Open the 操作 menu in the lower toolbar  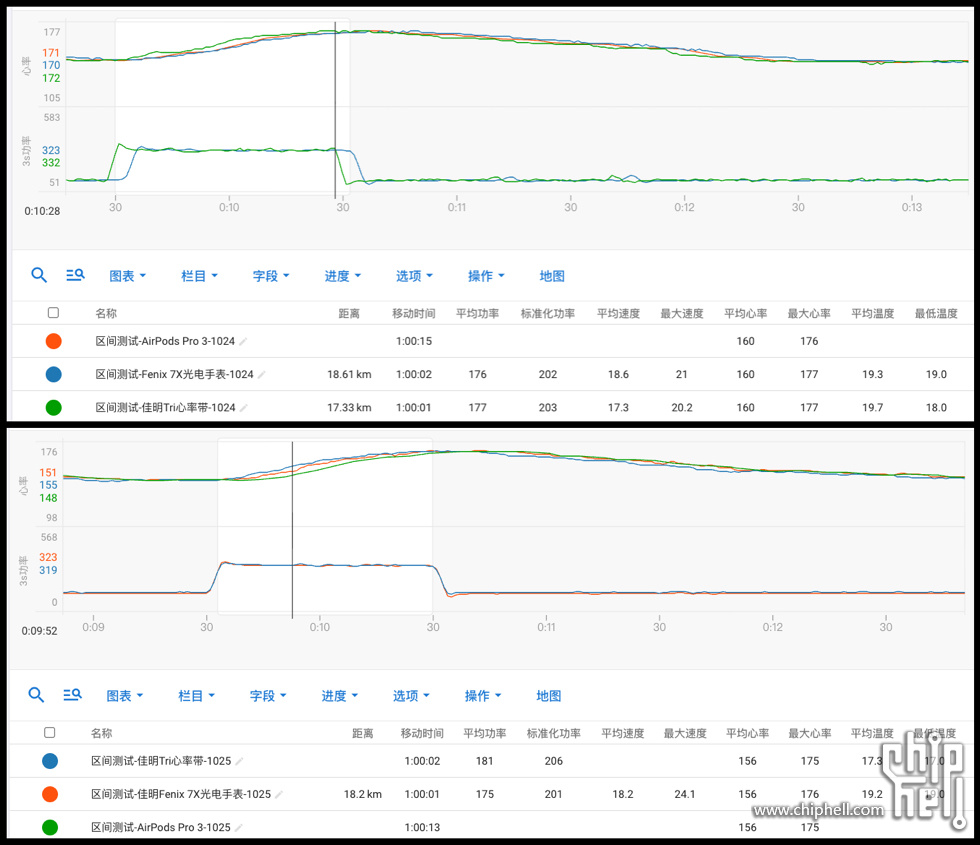coord(483,696)
